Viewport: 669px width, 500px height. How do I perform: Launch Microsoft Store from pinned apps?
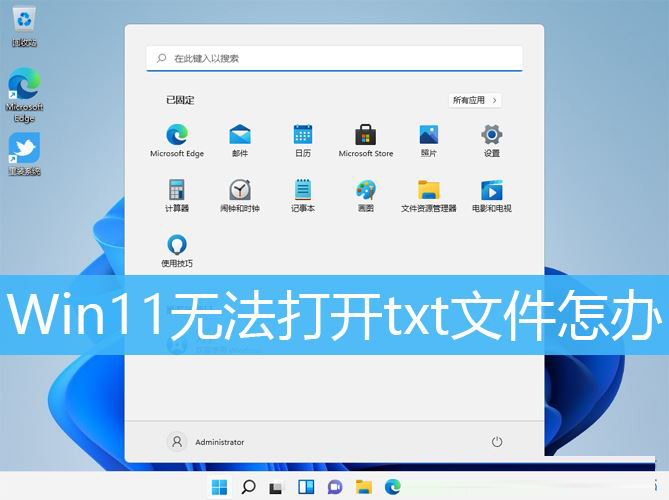366,140
